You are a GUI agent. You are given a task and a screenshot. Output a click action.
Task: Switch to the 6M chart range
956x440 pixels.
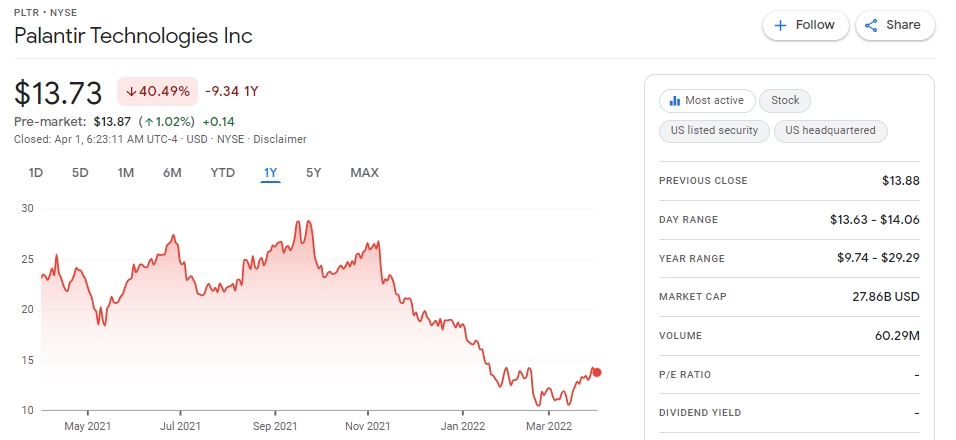click(x=172, y=172)
